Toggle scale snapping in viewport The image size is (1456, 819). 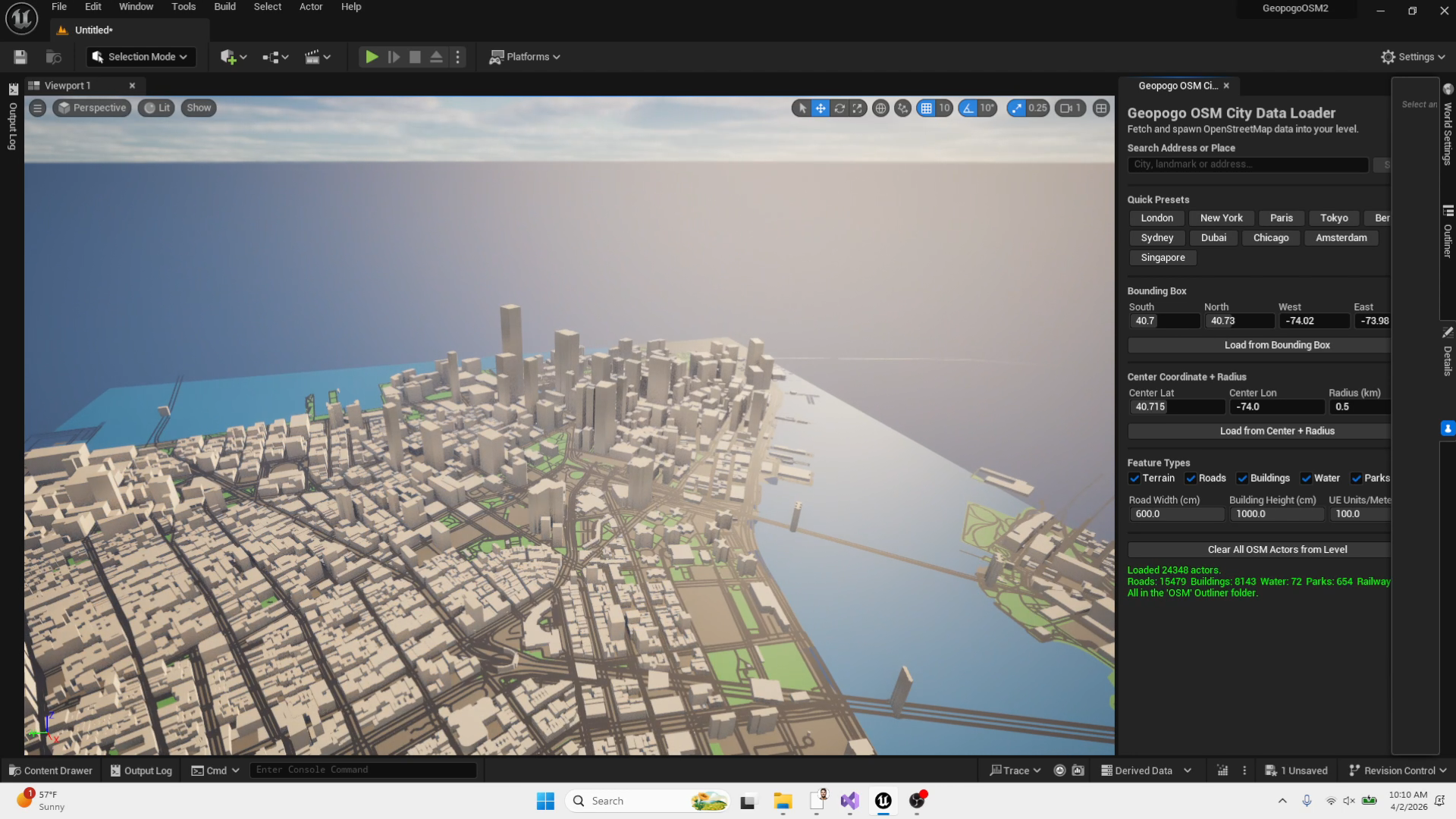tap(1016, 108)
